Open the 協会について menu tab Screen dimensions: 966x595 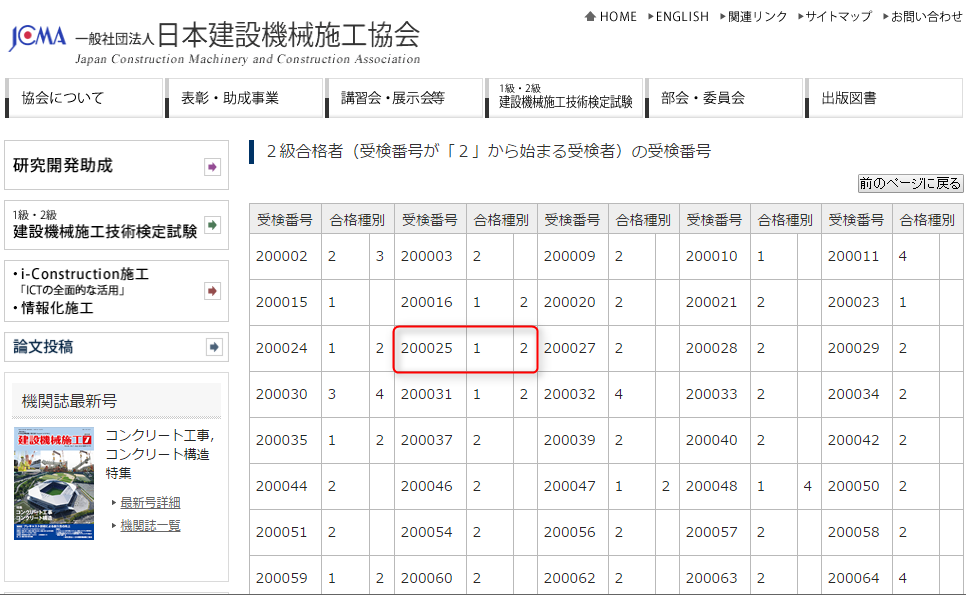[x=84, y=98]
